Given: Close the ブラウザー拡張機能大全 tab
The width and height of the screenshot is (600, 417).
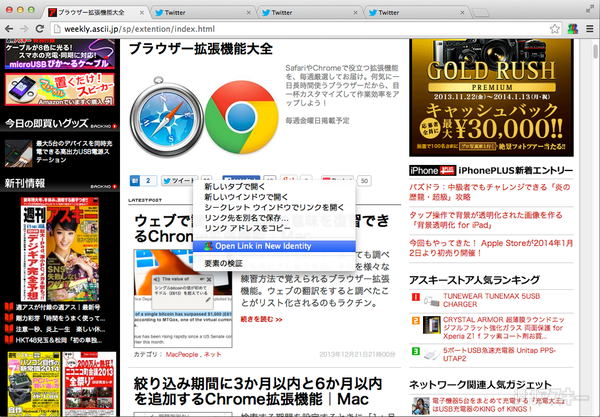Looking at the screenshot, I should (142, 13).
